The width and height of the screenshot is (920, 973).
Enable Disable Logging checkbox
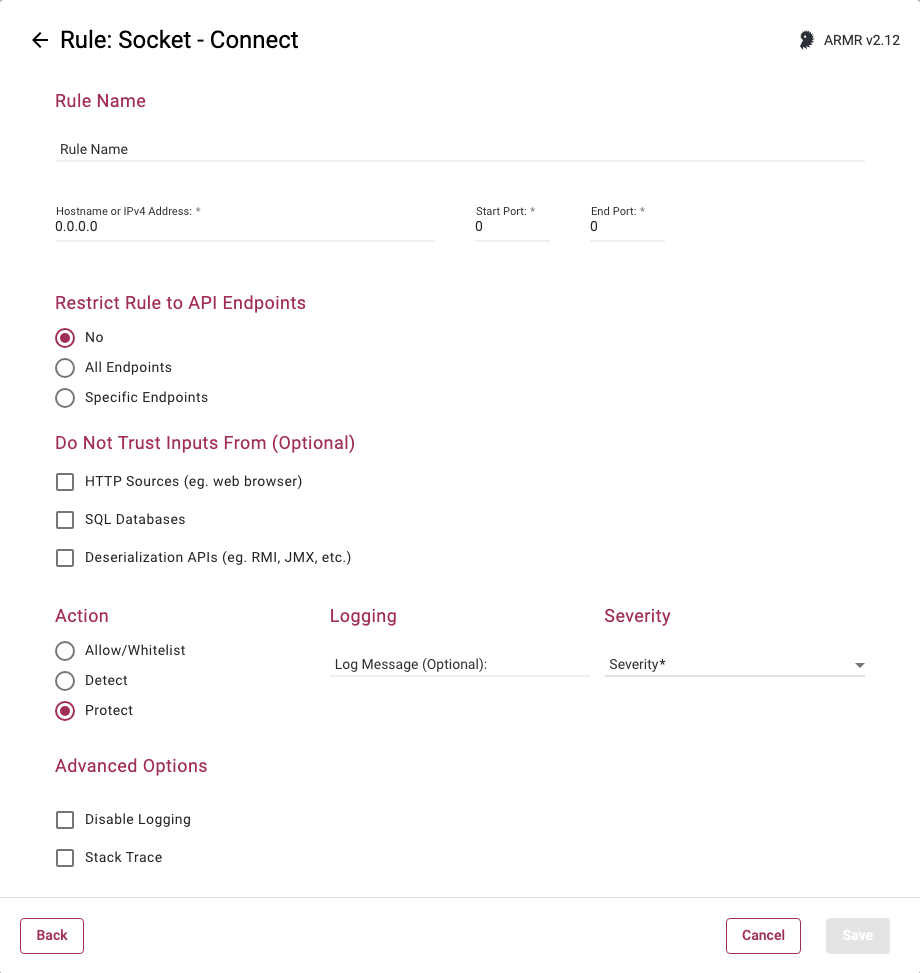point(65,820)
